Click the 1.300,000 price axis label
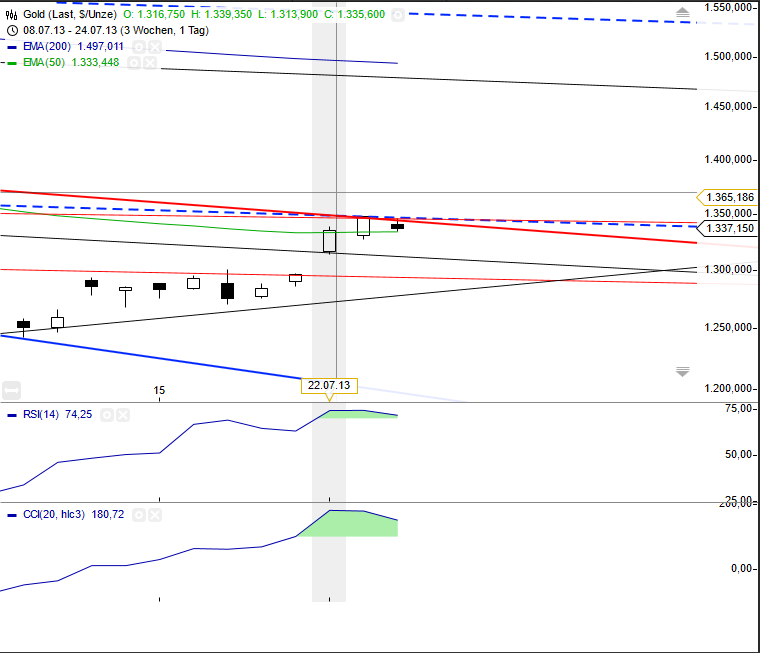The width and height of the screenshot is (760, 653). point(728,270)
